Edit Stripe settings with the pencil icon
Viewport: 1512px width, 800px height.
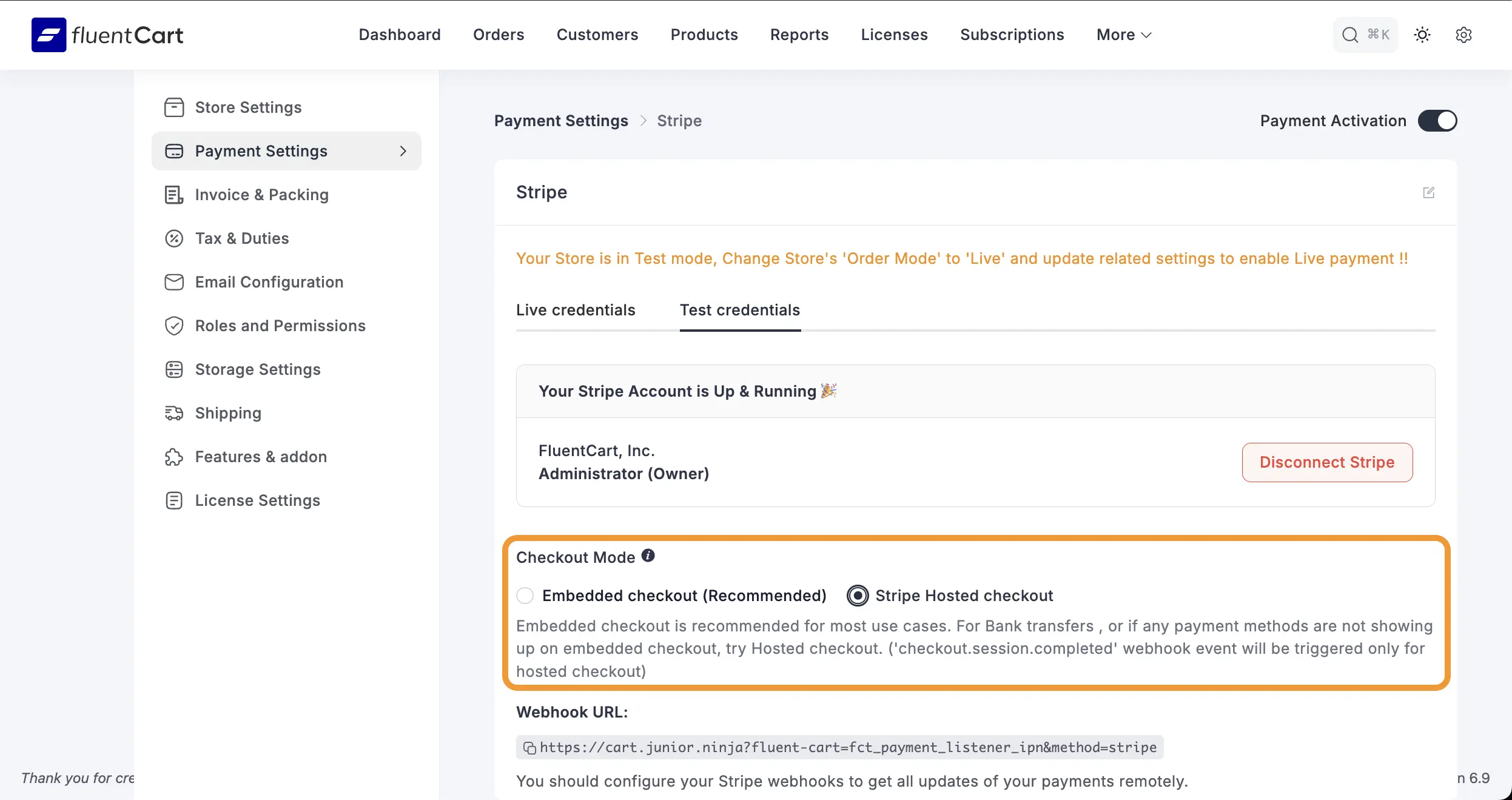pos(1430,192)
